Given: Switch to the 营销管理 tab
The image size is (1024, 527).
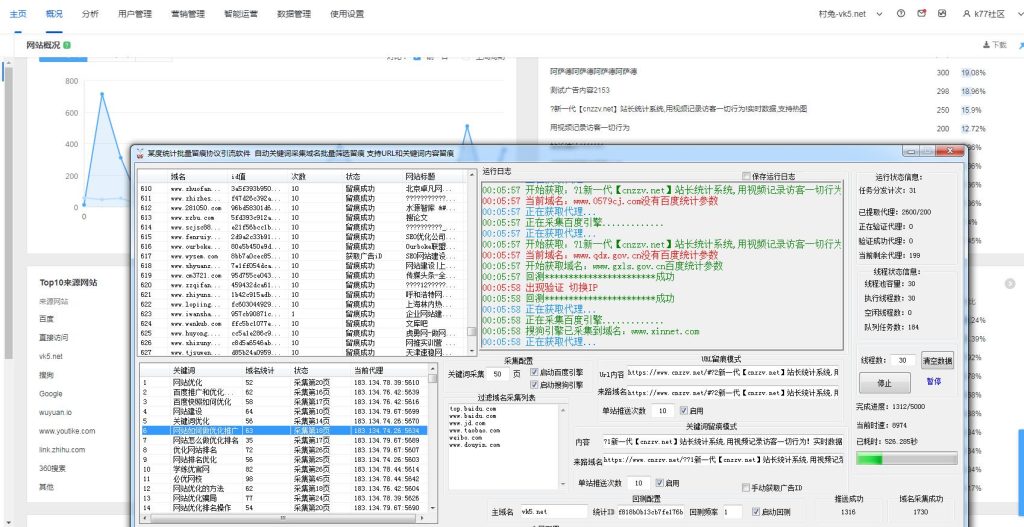Looking at the screenshot, I should click(x=187, y=14).
